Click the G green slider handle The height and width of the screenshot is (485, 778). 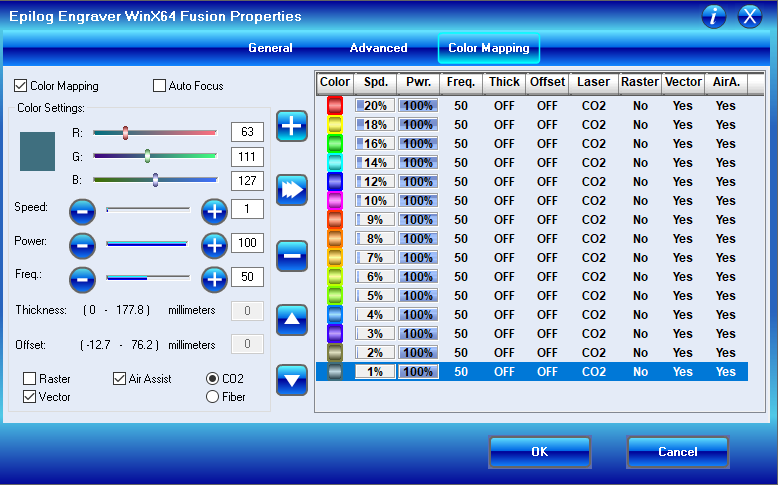(147, 156)
